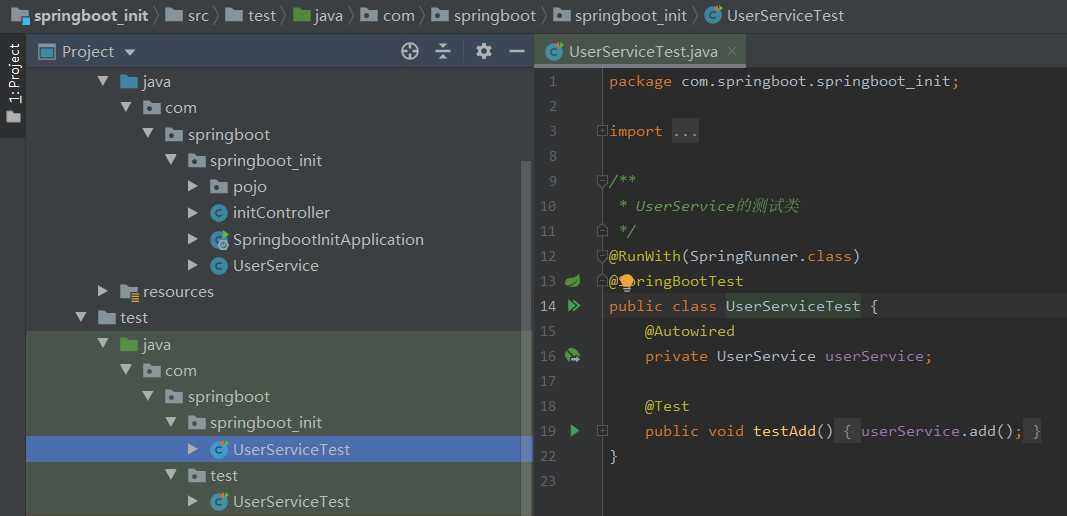Hide the Project panel with minus icon
The image size is (1067, 516).
517,51
